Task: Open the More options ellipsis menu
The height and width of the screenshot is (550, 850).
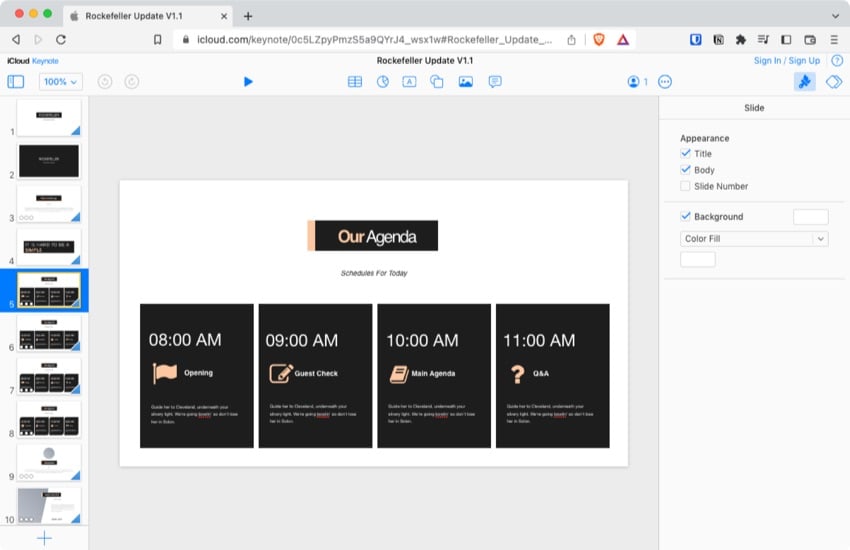Action: [x=665, y=82]
